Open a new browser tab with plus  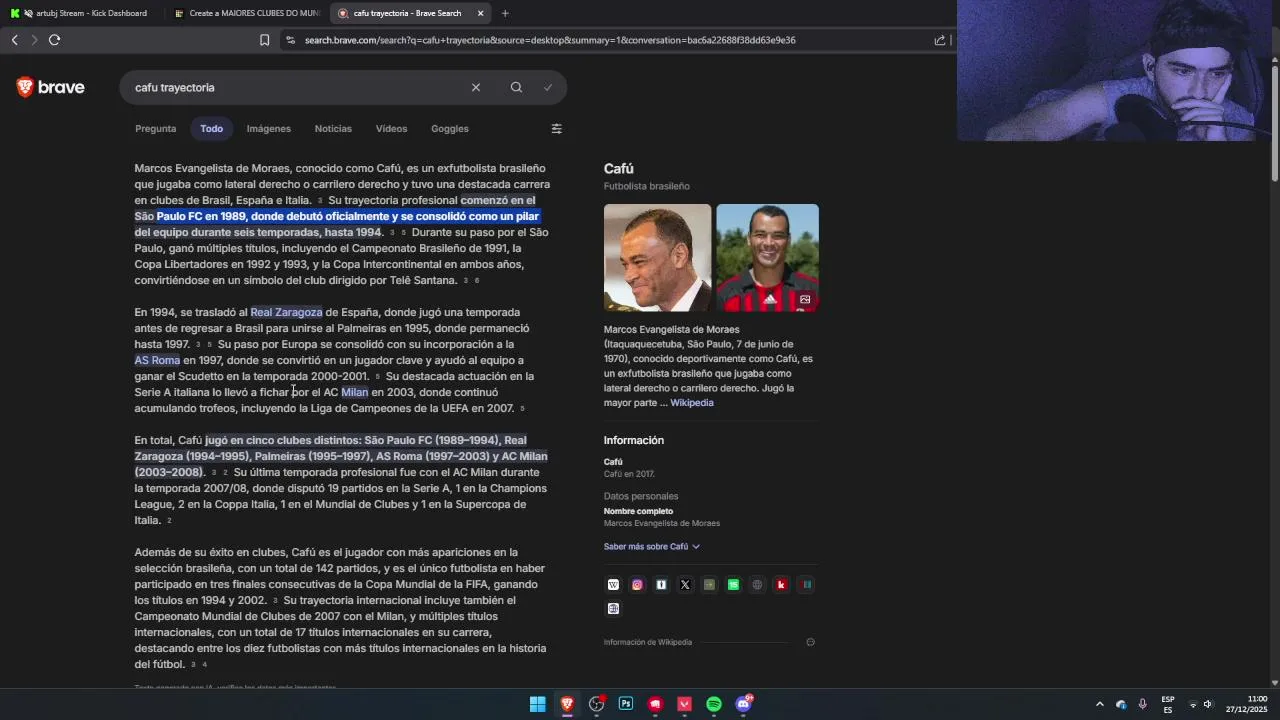(x=505, y=13)
